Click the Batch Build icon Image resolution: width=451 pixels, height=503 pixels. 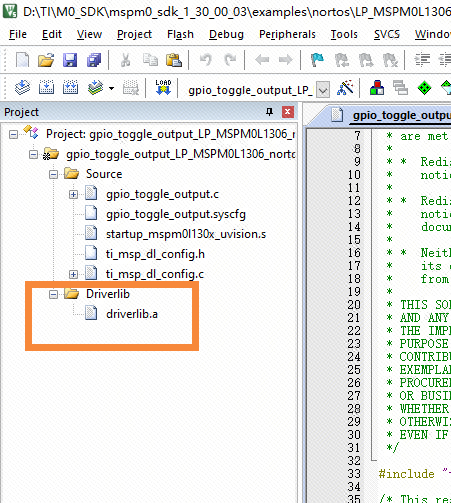[x=95, y=88]
